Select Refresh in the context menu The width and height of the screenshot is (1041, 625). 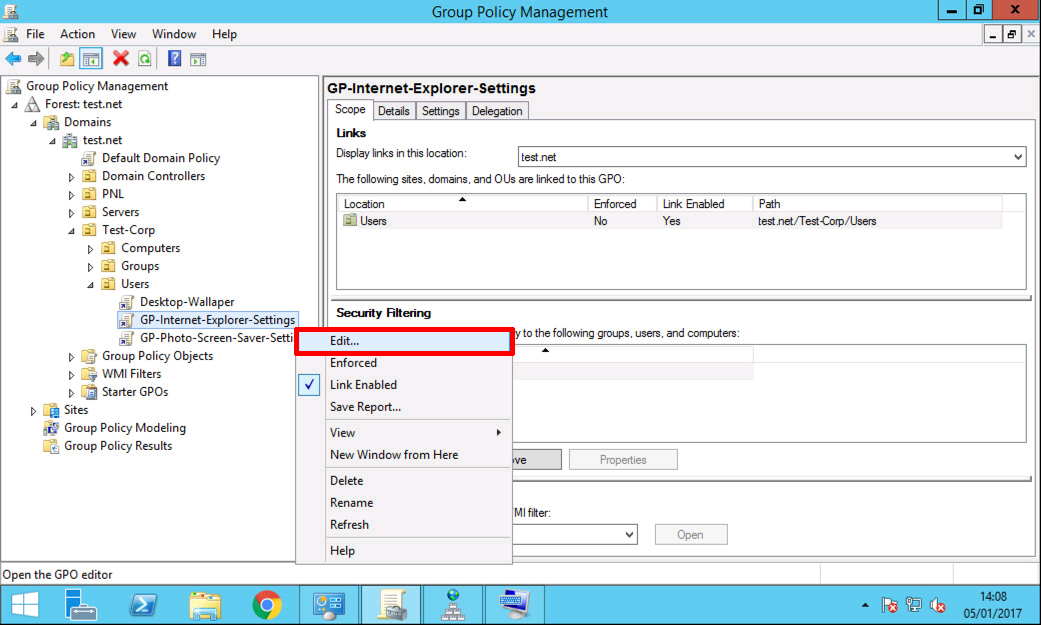(x=403, y=525)
